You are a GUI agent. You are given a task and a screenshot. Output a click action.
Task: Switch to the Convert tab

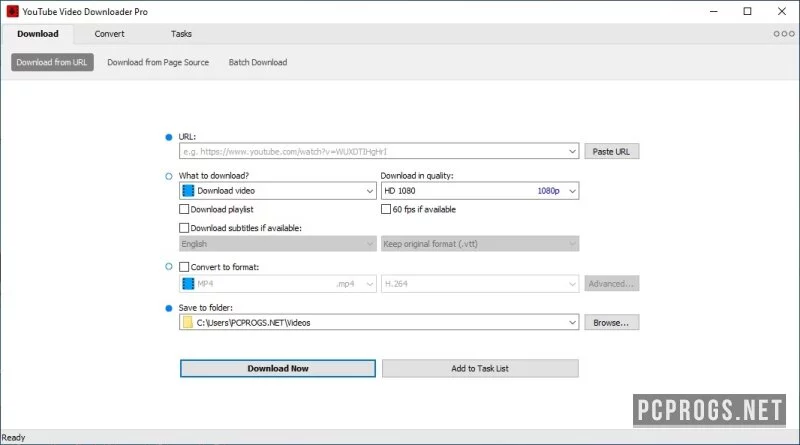coord(109,34)
